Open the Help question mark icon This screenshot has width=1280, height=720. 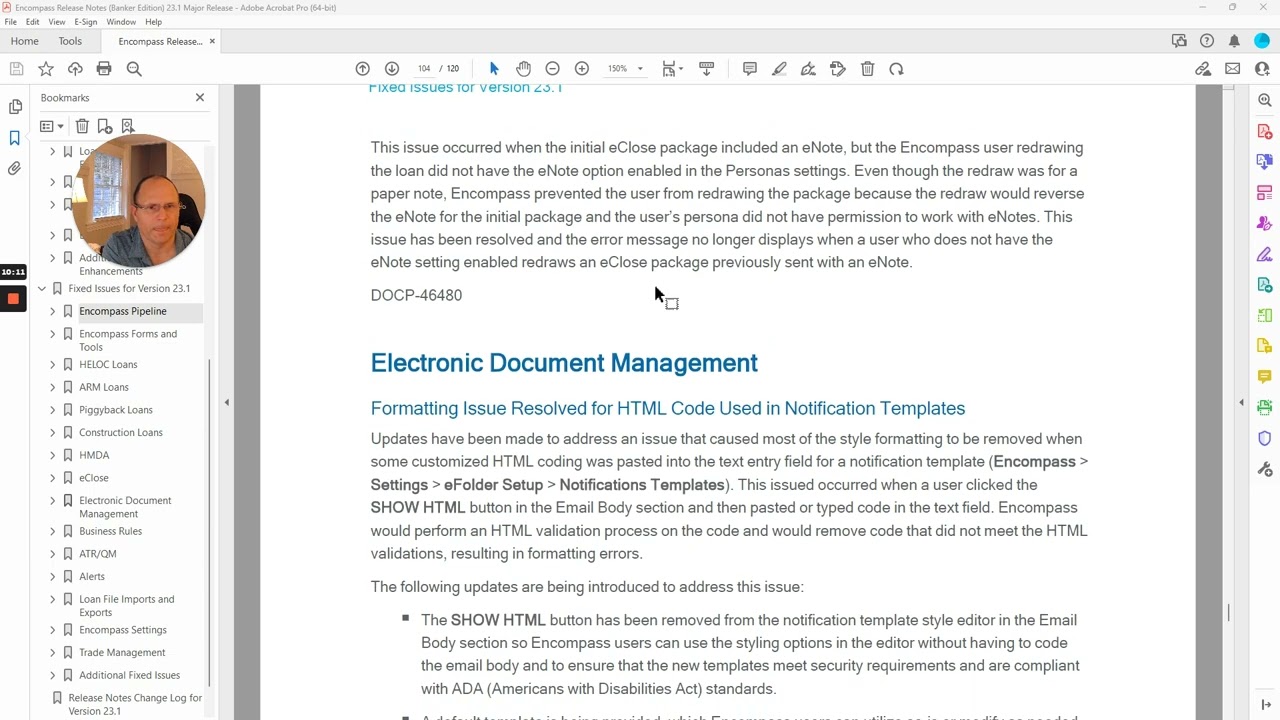pyautogui.click(x=1207, y=41)
